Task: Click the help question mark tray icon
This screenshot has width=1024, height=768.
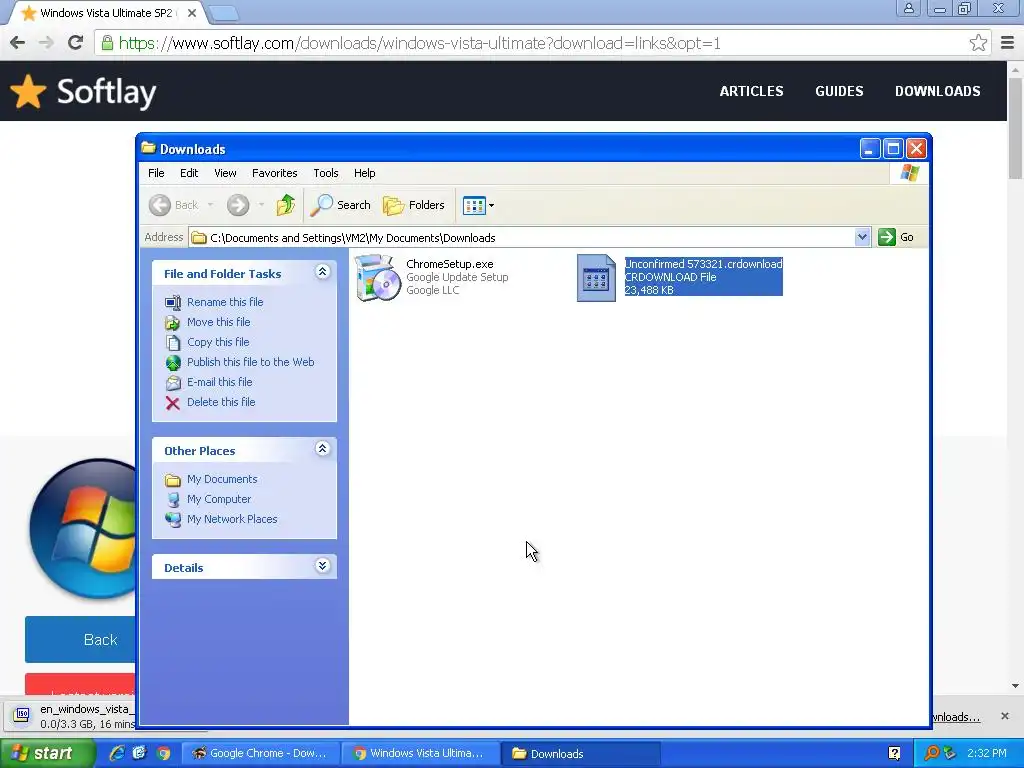Action: pyautogui.click(x=894, y=753)
